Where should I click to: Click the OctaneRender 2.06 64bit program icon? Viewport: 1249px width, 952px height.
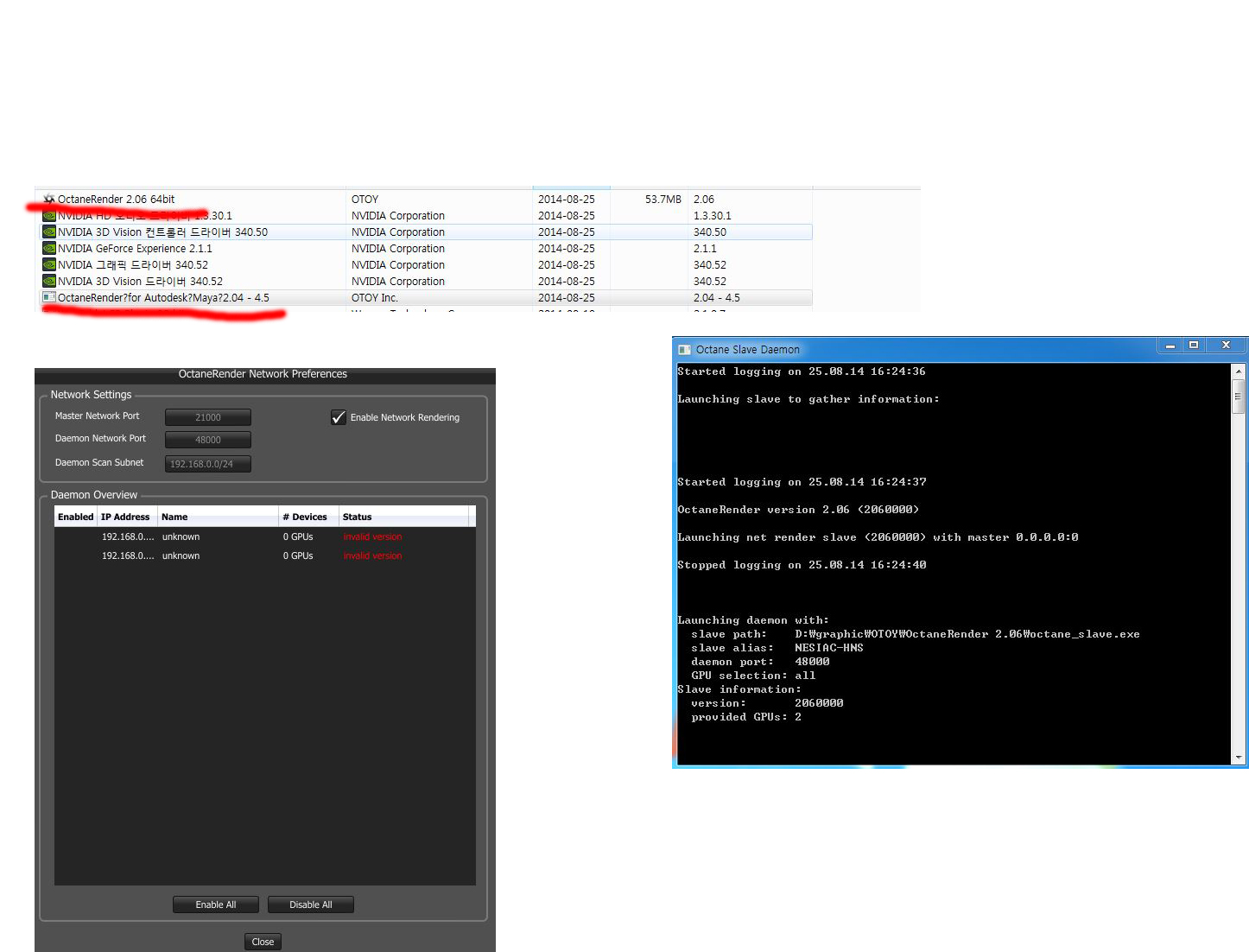pos(49,199)
